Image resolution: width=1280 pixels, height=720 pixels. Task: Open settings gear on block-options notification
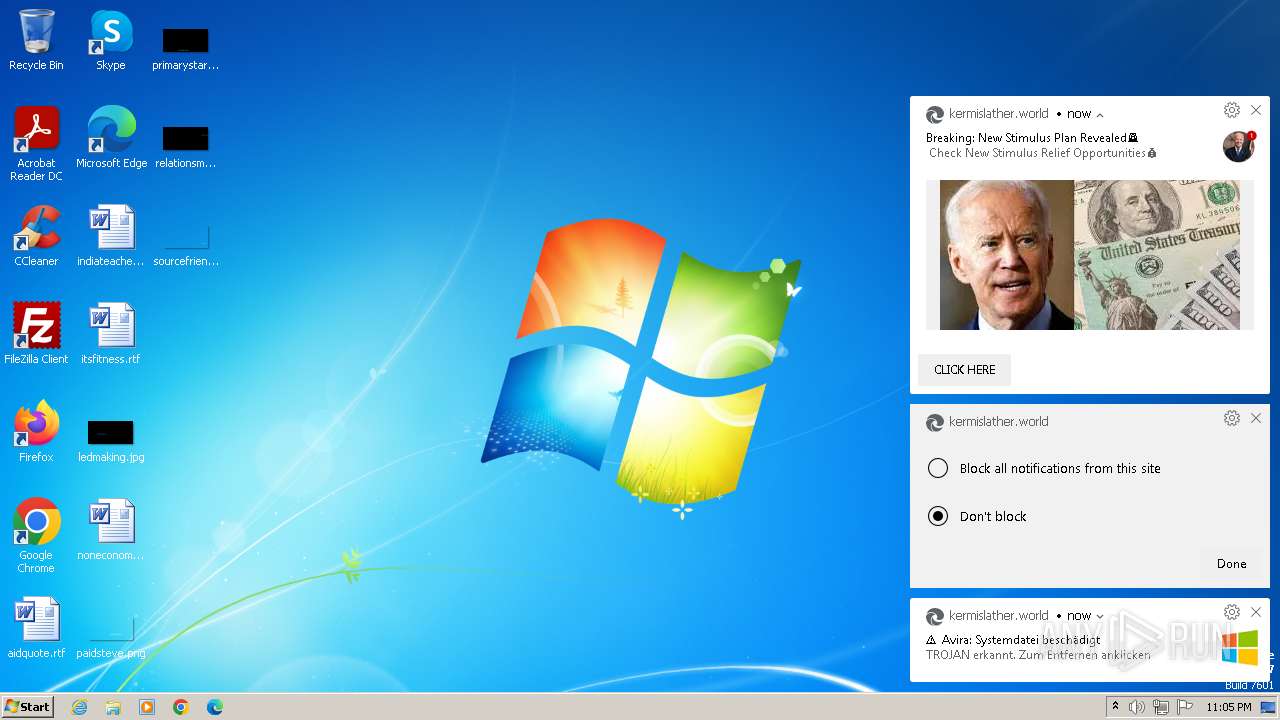click(x=1232, y=418)
